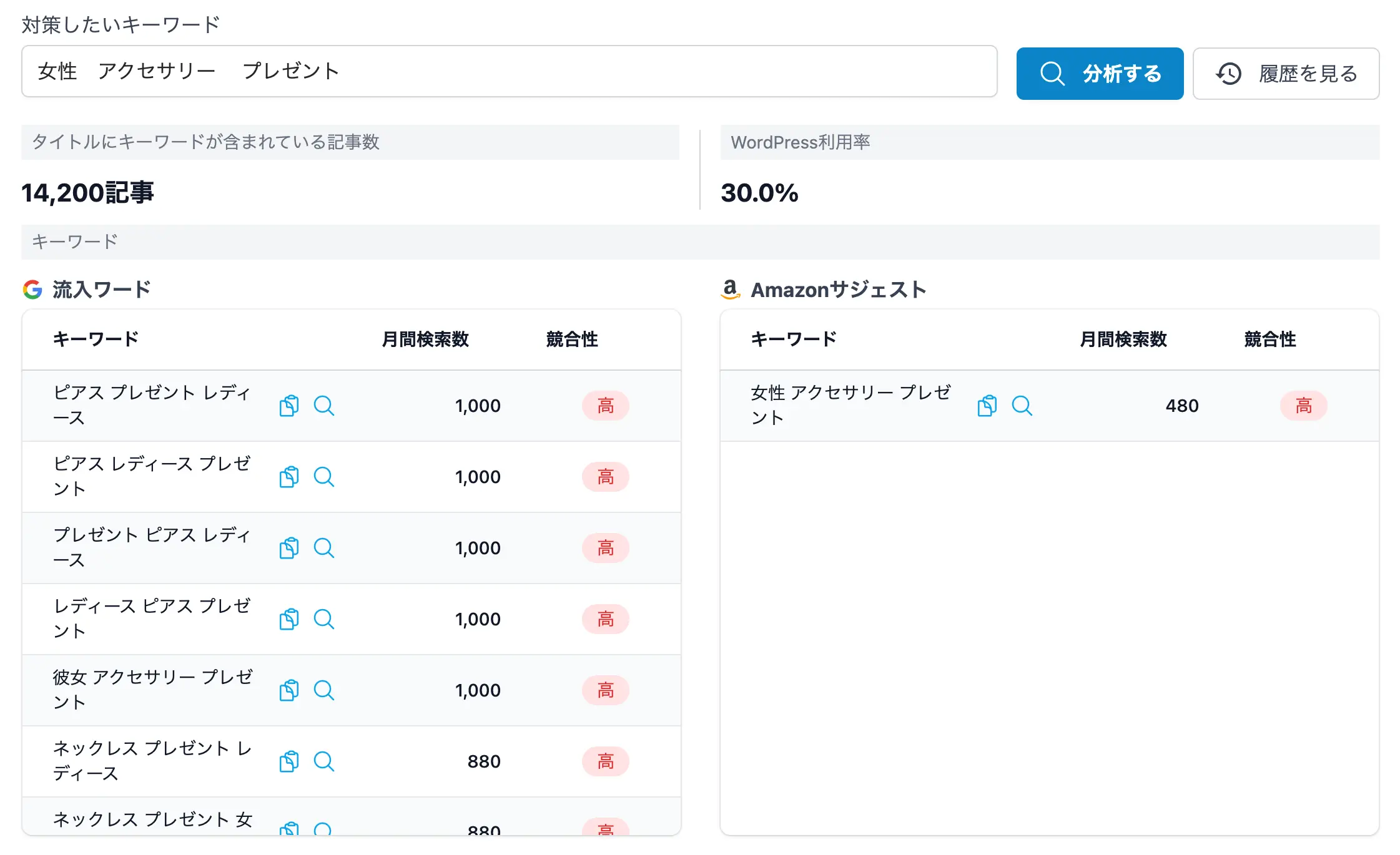The height and width of the screenshot is (855, 1400).
Task: Click the 競合性 column header in Amazon table
Action: coord(1269,339)
